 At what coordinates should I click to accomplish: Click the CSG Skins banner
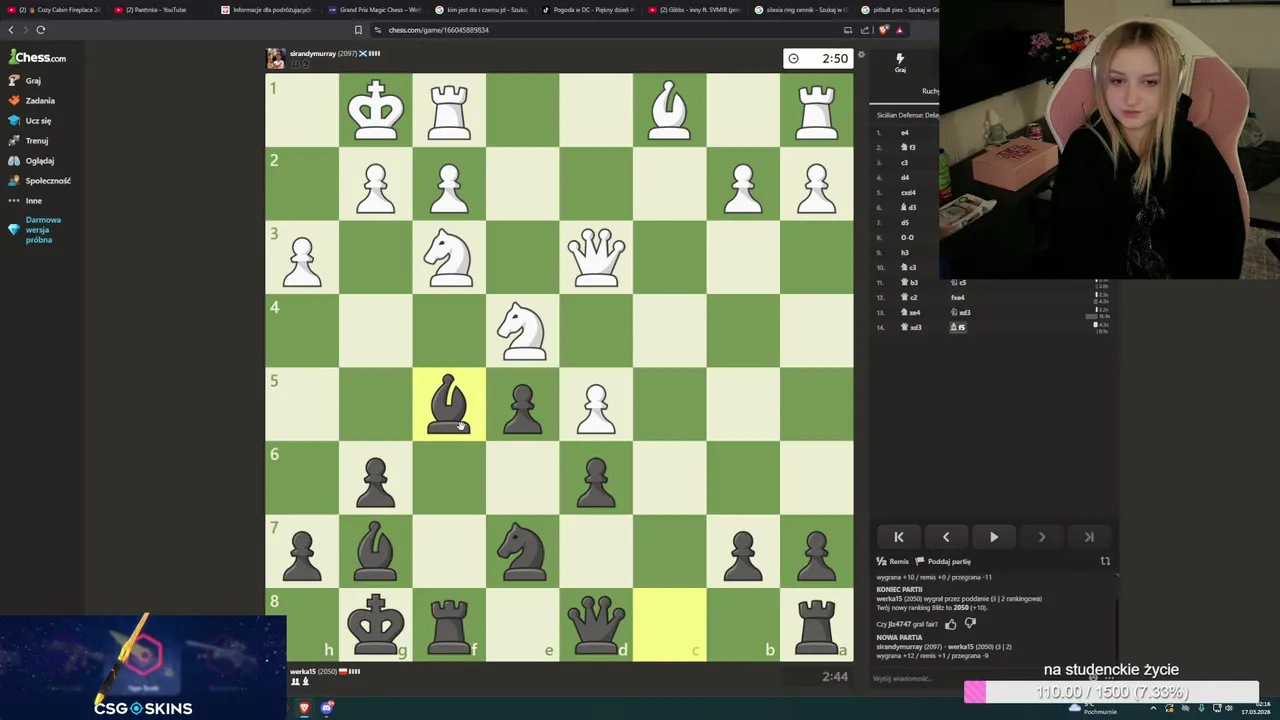coord(143,666)
